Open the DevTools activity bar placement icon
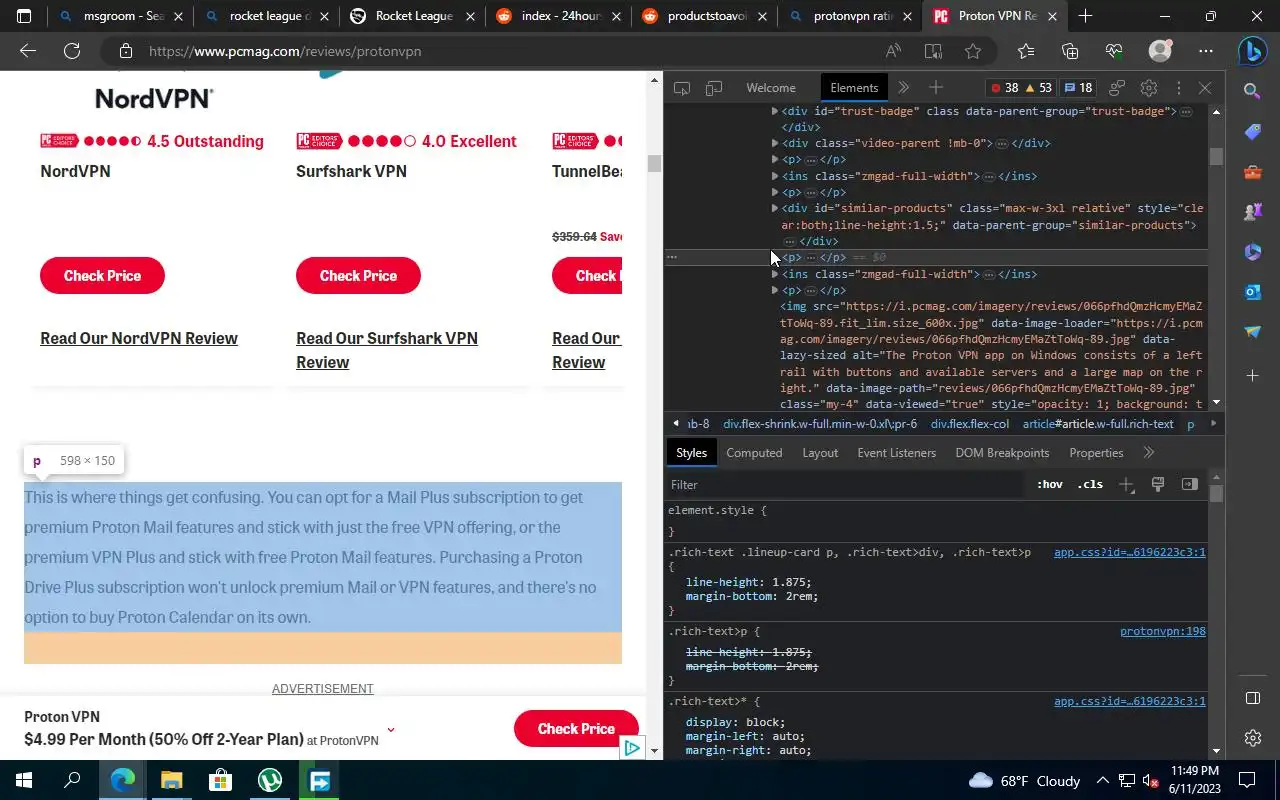 (1117, 88)
